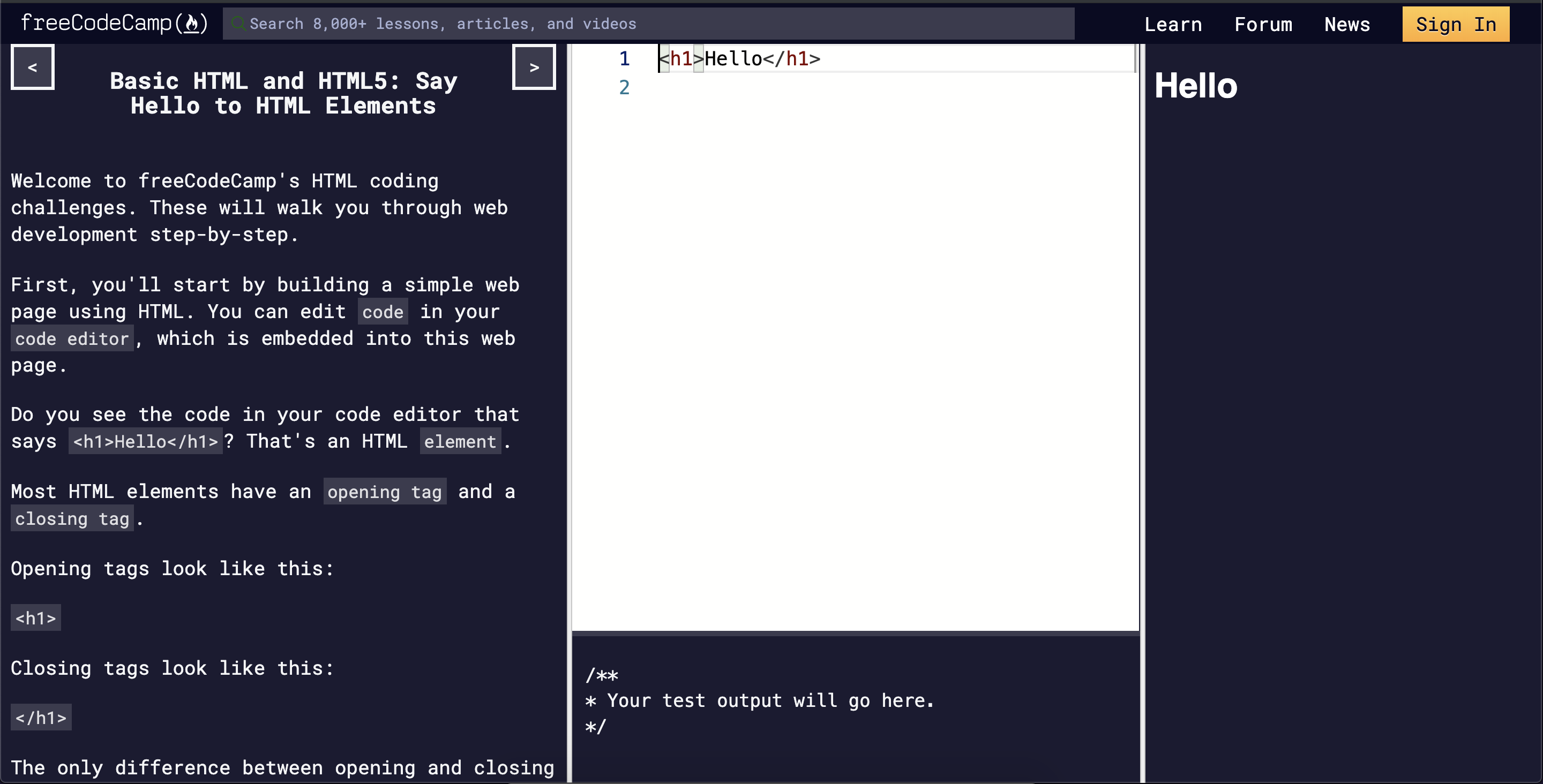Viewport: 1543px width, 784px height.
Task: Click the inline 'code' term after 'edit'
Action: pyautogui.click(x=383, y=312)
